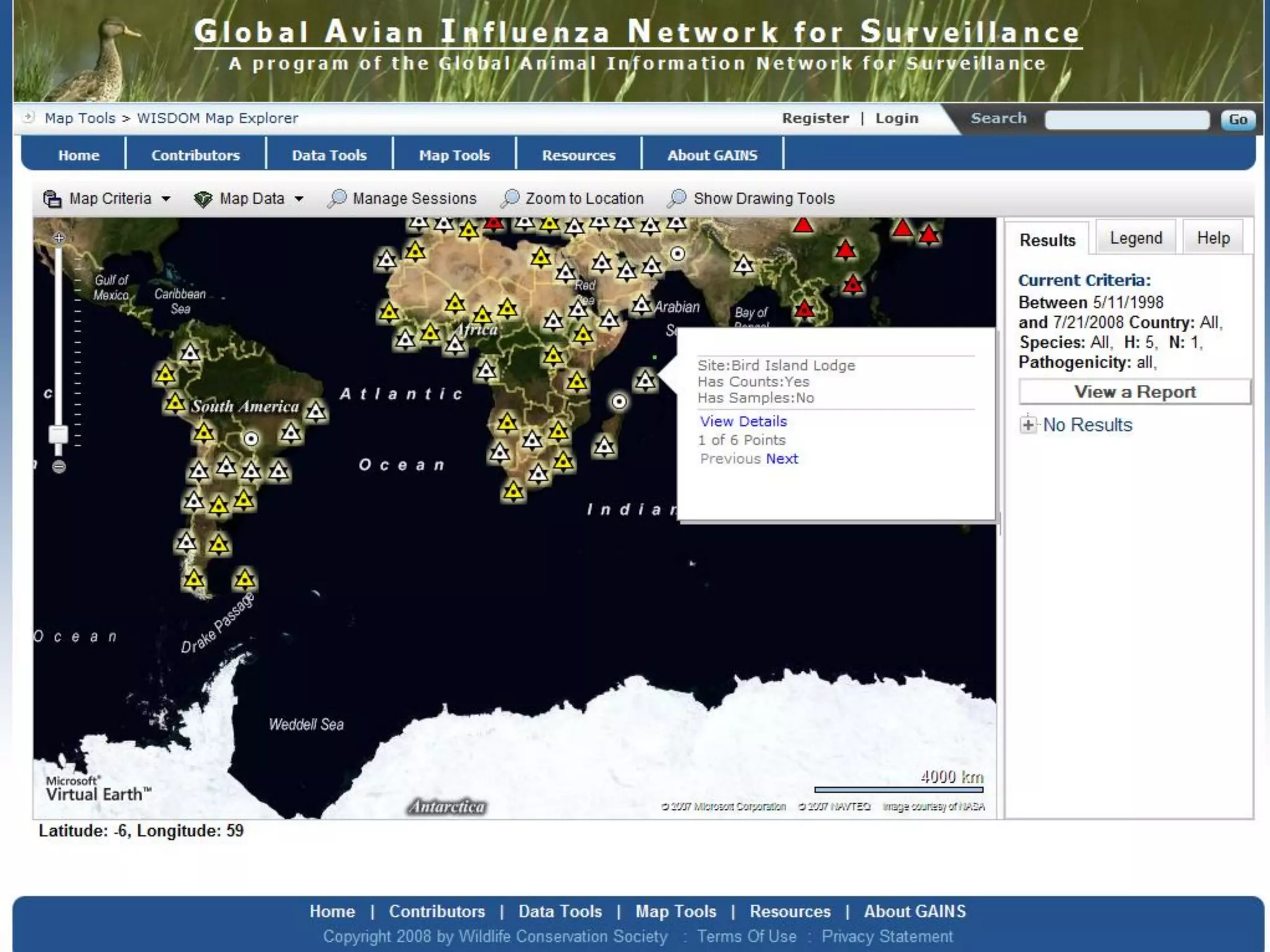Click the map zoom-out minus icon
The height and width of the screenshot is (952, 1270).
tap(59, 467)
